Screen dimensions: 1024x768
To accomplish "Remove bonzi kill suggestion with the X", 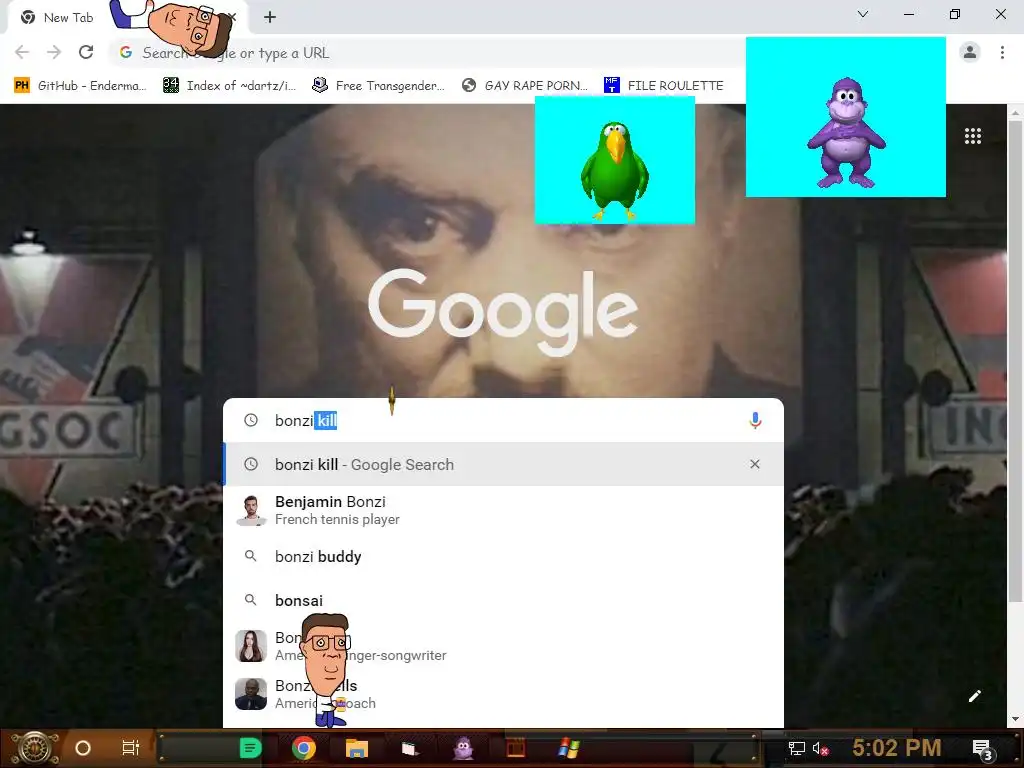I will click(x=755, y=464).
